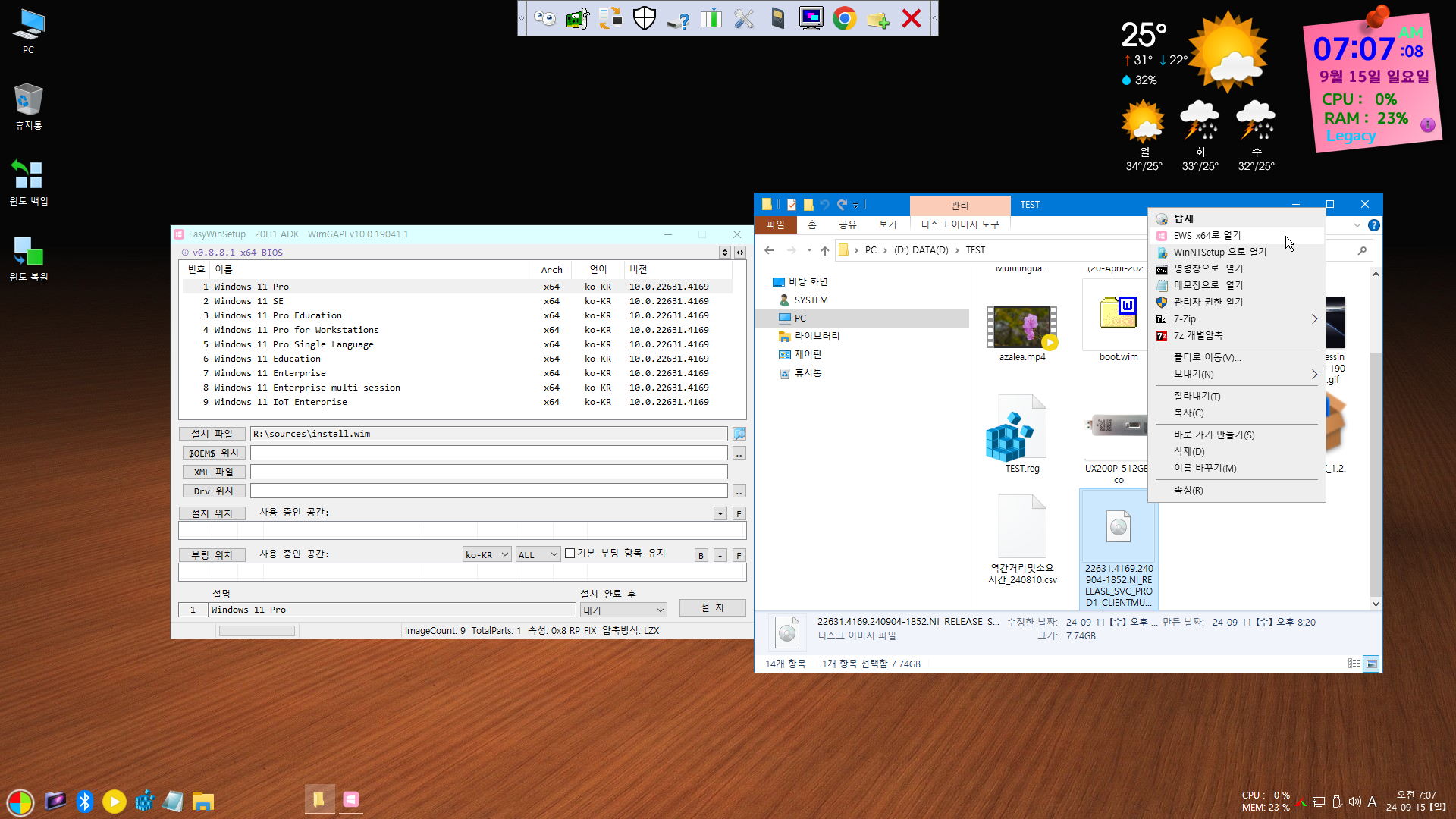Select 제어판 in navigation pane
Viewport: 1456px width, 819px height.
[x=800, y=354]
